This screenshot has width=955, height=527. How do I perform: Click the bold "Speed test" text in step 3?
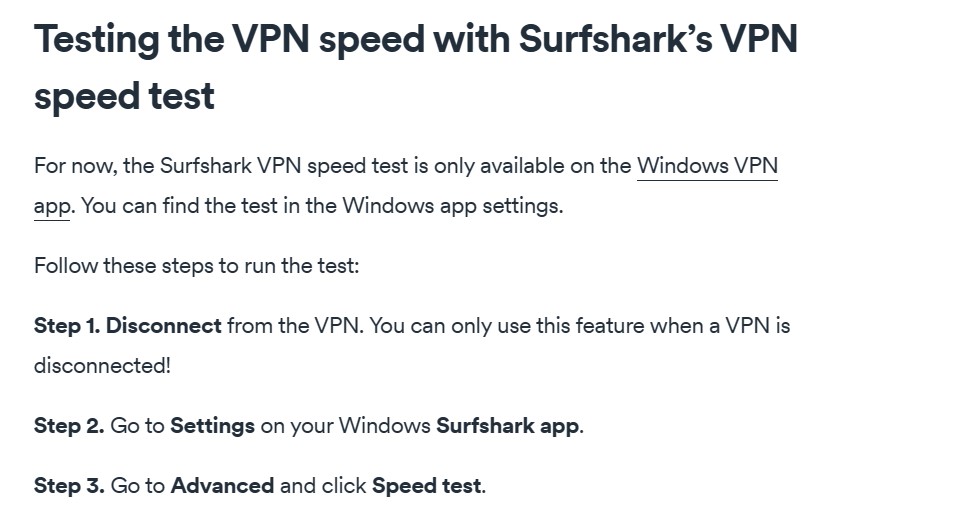(426, 486)
